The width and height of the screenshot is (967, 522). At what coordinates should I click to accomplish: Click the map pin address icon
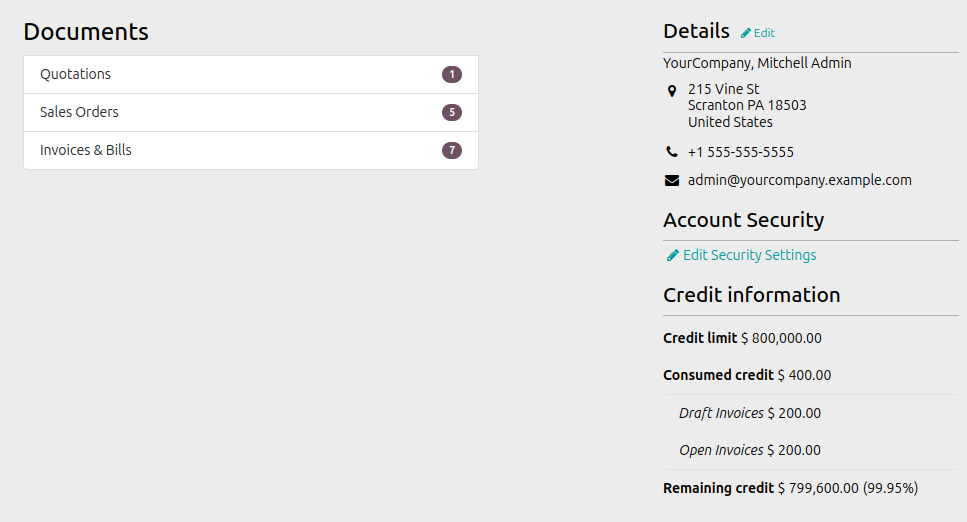[672, 91]
